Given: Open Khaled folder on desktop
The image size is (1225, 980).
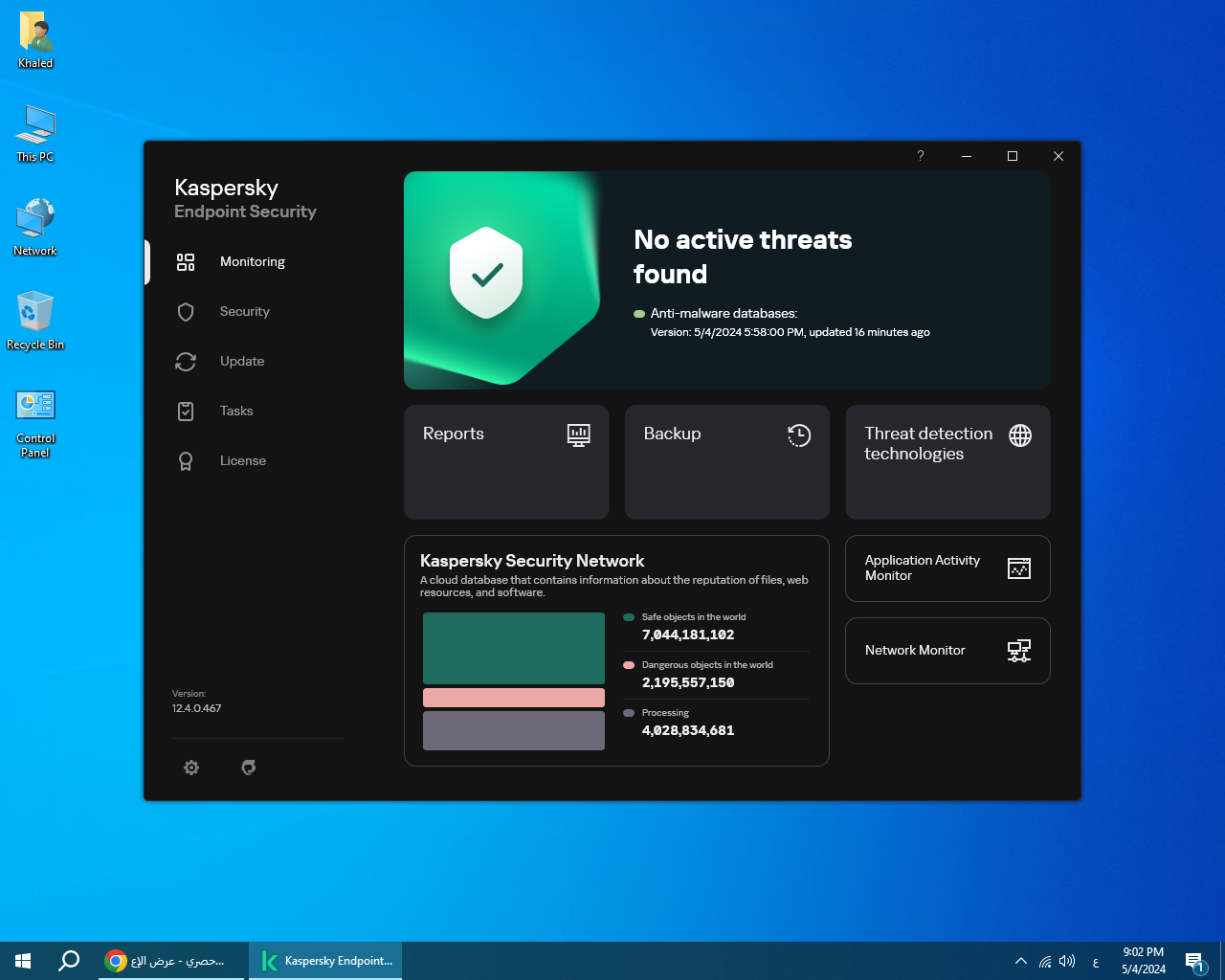Looking at the screenshot, I should point(35,41).
